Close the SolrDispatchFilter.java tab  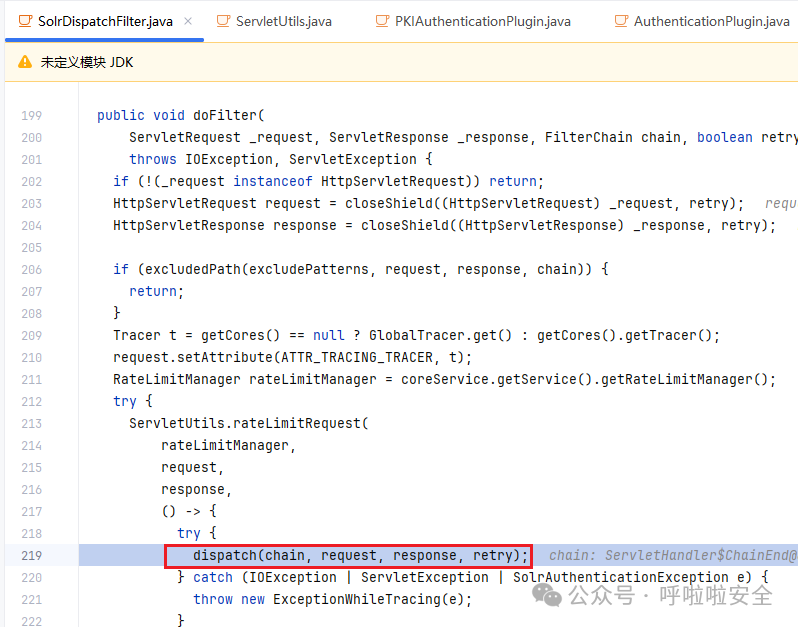[x=188, y=21]
